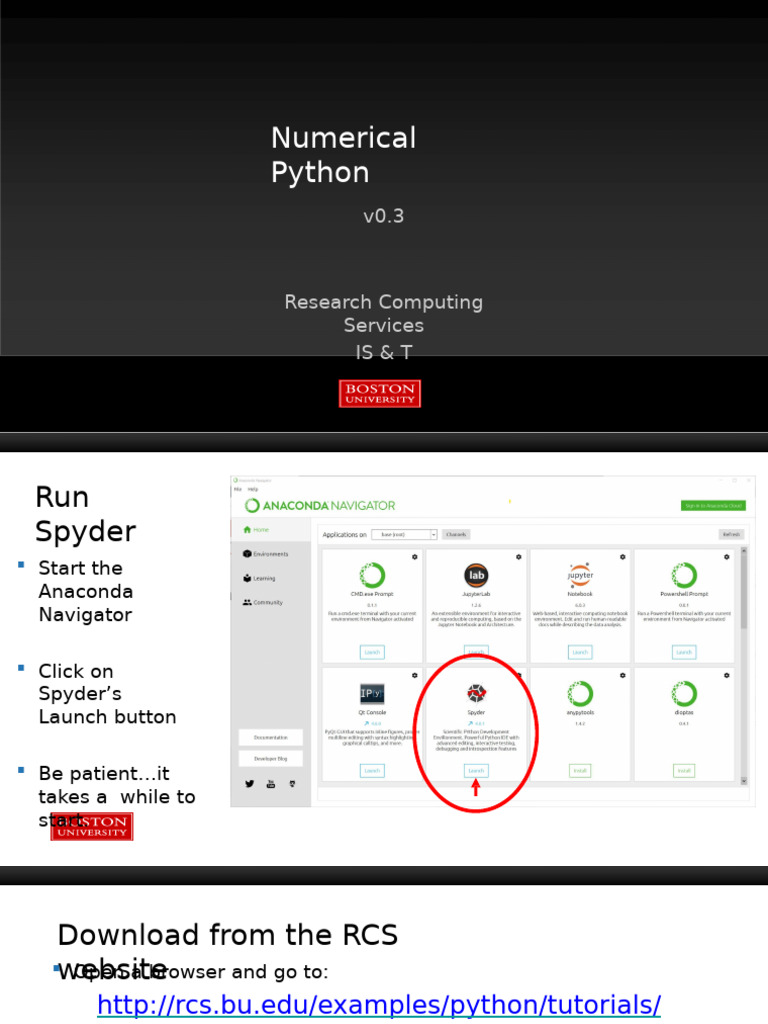
Task: Launch Qt Console
Action: [x=372, y=771]
